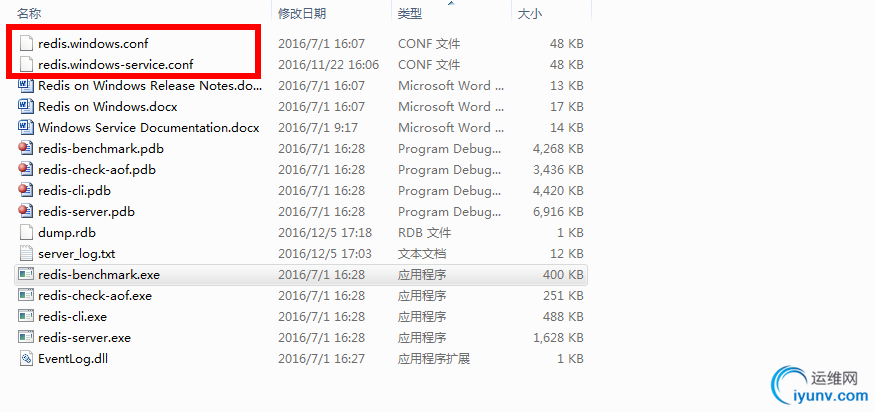The image size is (874, 412).
Task: Select Windows Service Documentation.docx file name
Action: pos(149,128)
